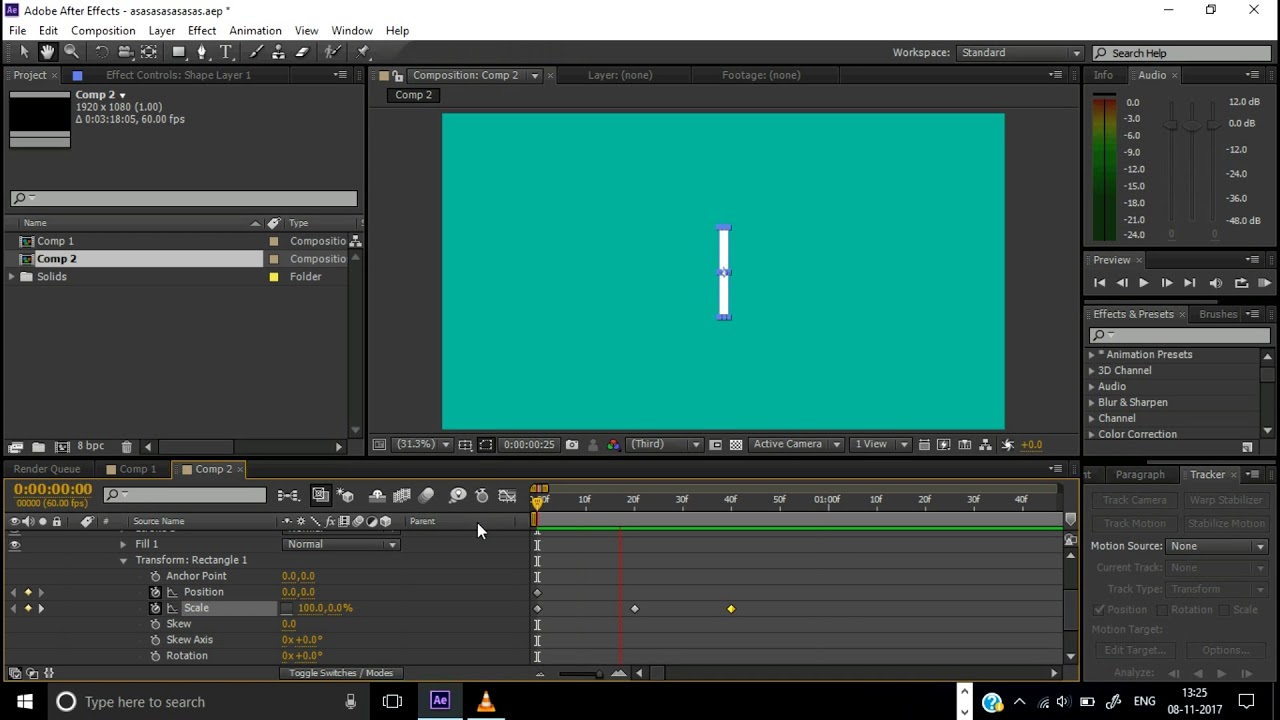Select the yellow Scale keyframe diamond
Viewport: 1280px width, 720px height.
731,609
